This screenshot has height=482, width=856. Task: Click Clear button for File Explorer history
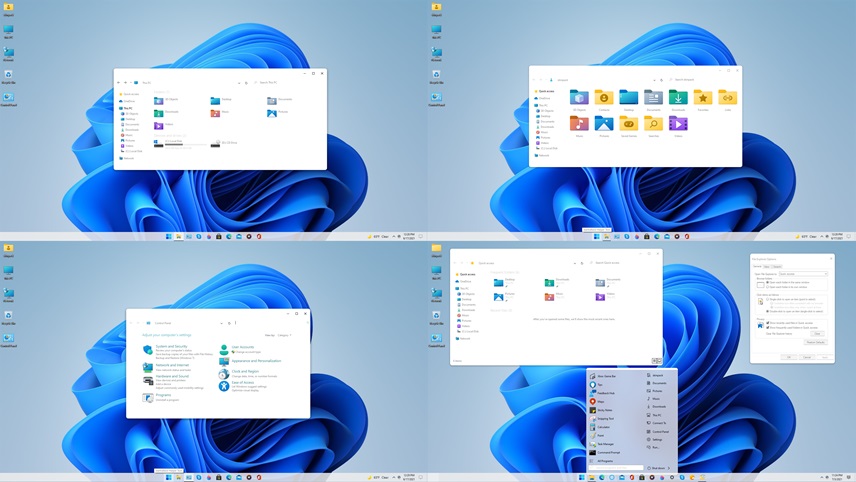coord(817,334)
